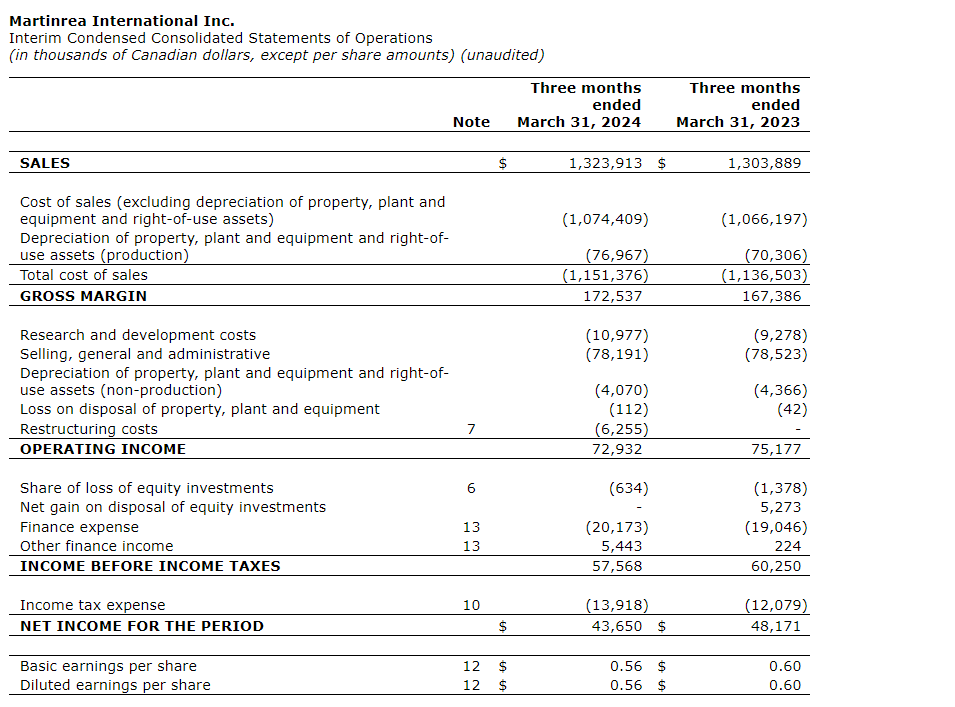955x707 pixels.
Task: Select the SALES row label
Action: tap(45, 163)
